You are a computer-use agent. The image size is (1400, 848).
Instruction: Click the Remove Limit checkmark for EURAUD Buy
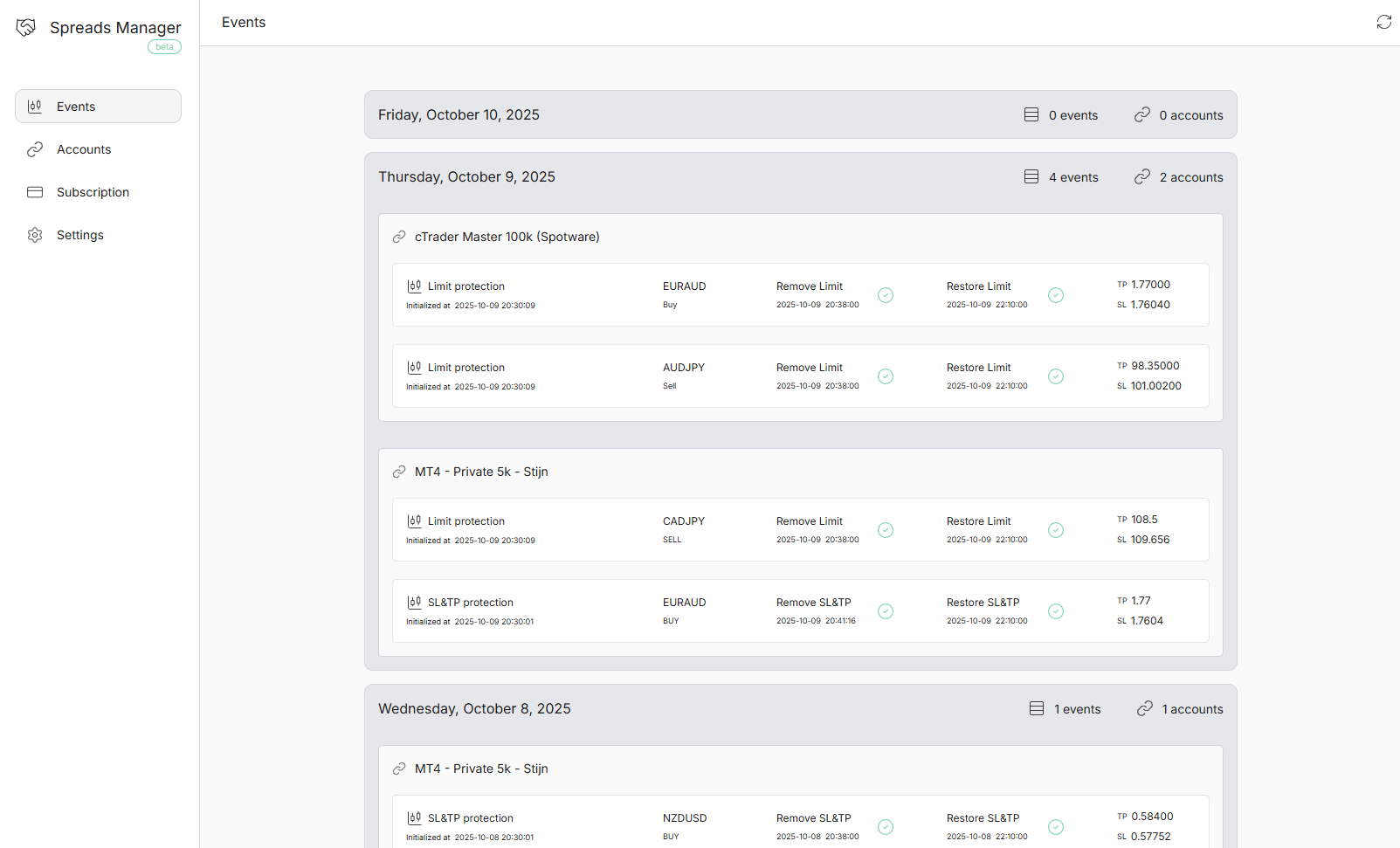click(885, 295)
